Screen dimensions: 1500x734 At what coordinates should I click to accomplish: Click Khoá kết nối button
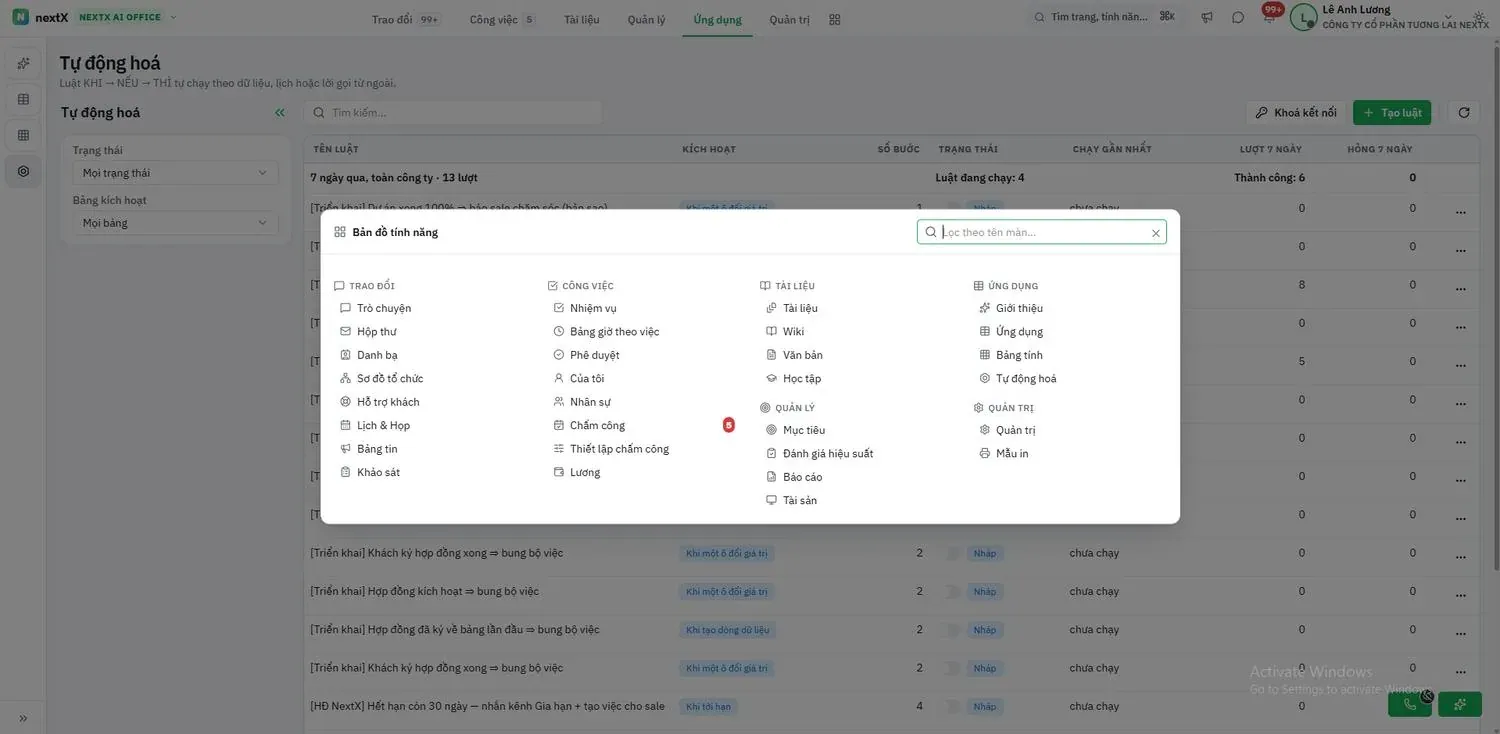1295,113
